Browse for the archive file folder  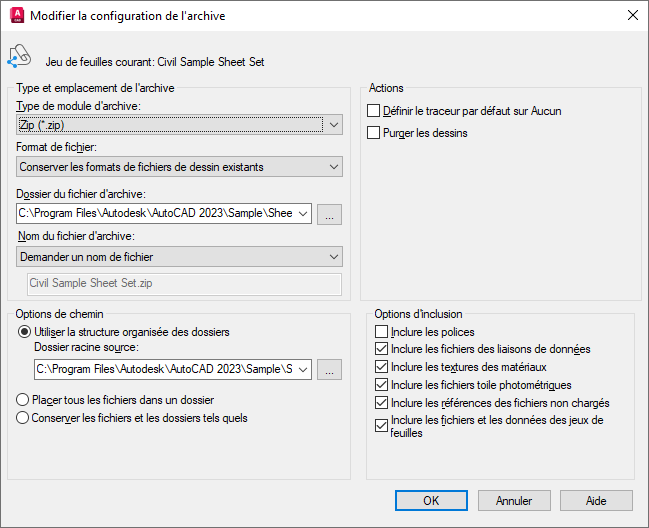(x=330, y=213)
